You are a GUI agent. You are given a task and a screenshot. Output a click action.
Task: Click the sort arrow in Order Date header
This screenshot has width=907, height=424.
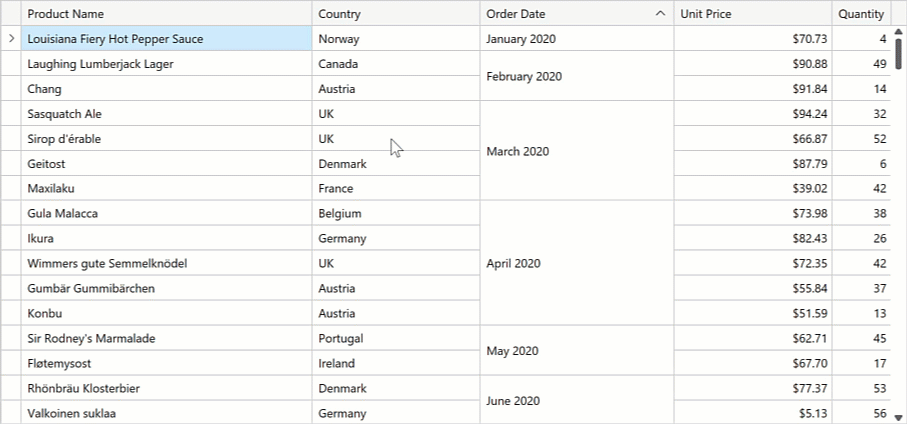point(660,14)
